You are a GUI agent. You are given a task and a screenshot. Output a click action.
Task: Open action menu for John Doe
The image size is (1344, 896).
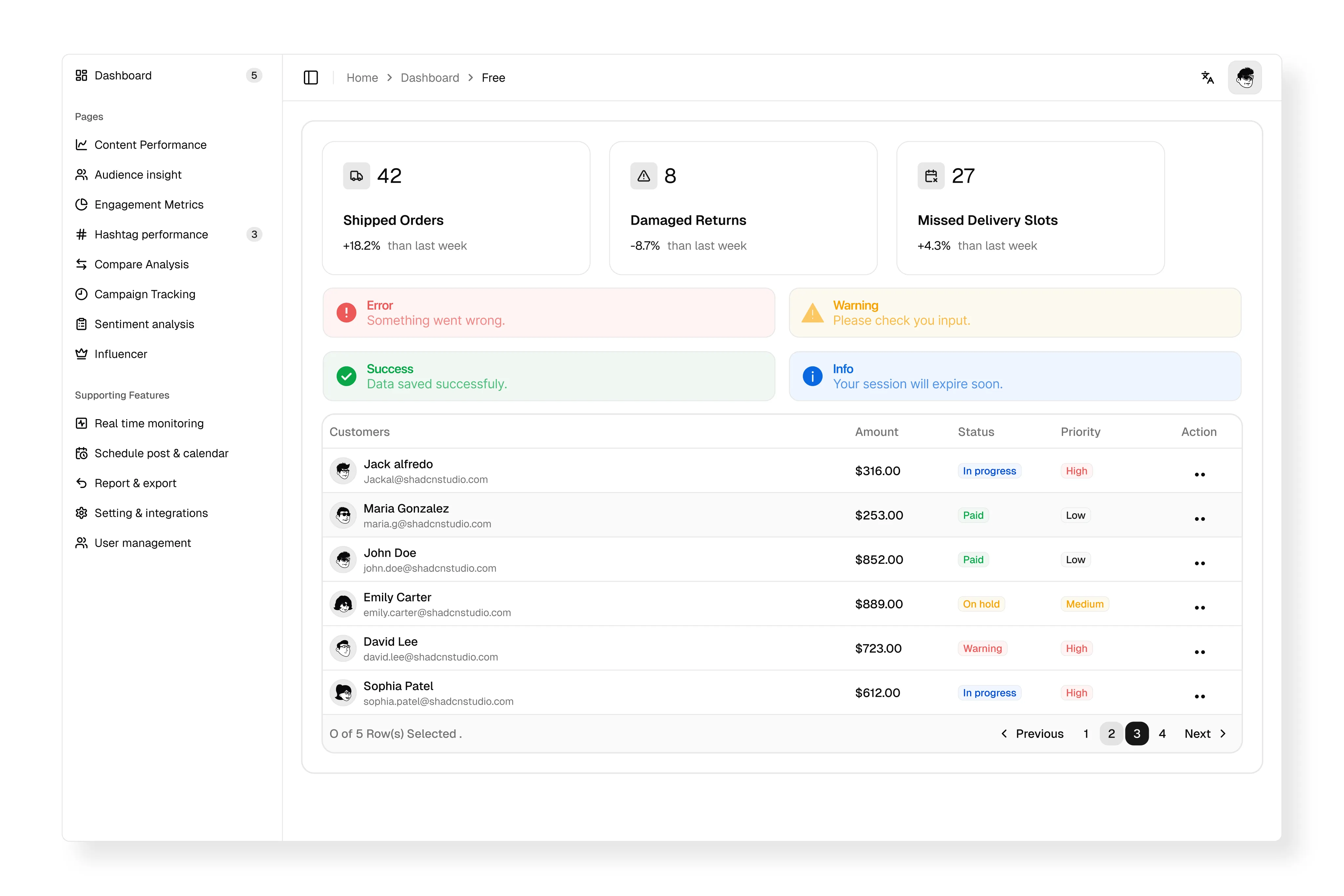coord(1199,563)
